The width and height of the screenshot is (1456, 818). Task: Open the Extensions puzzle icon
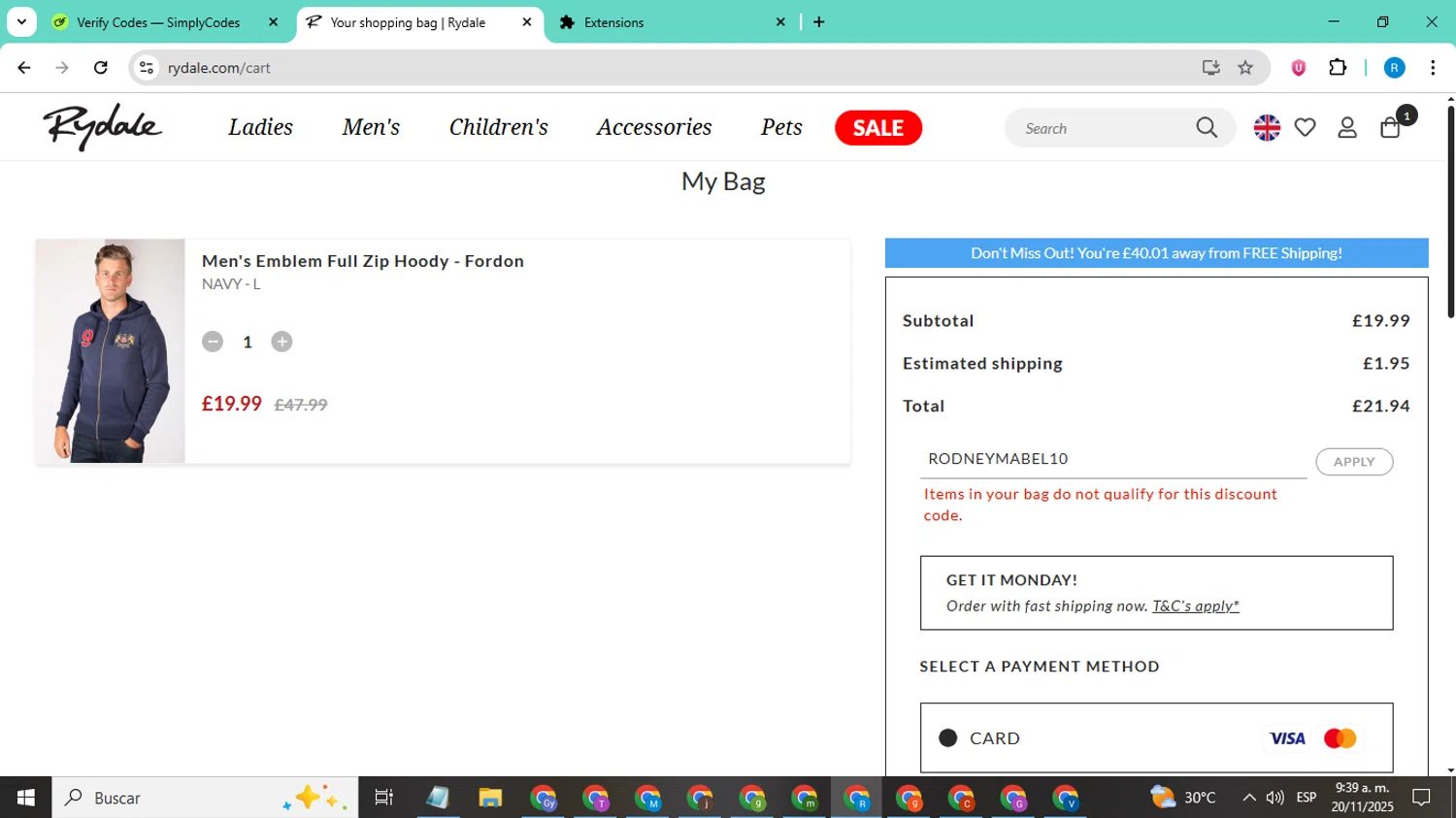click(1338, 68)
